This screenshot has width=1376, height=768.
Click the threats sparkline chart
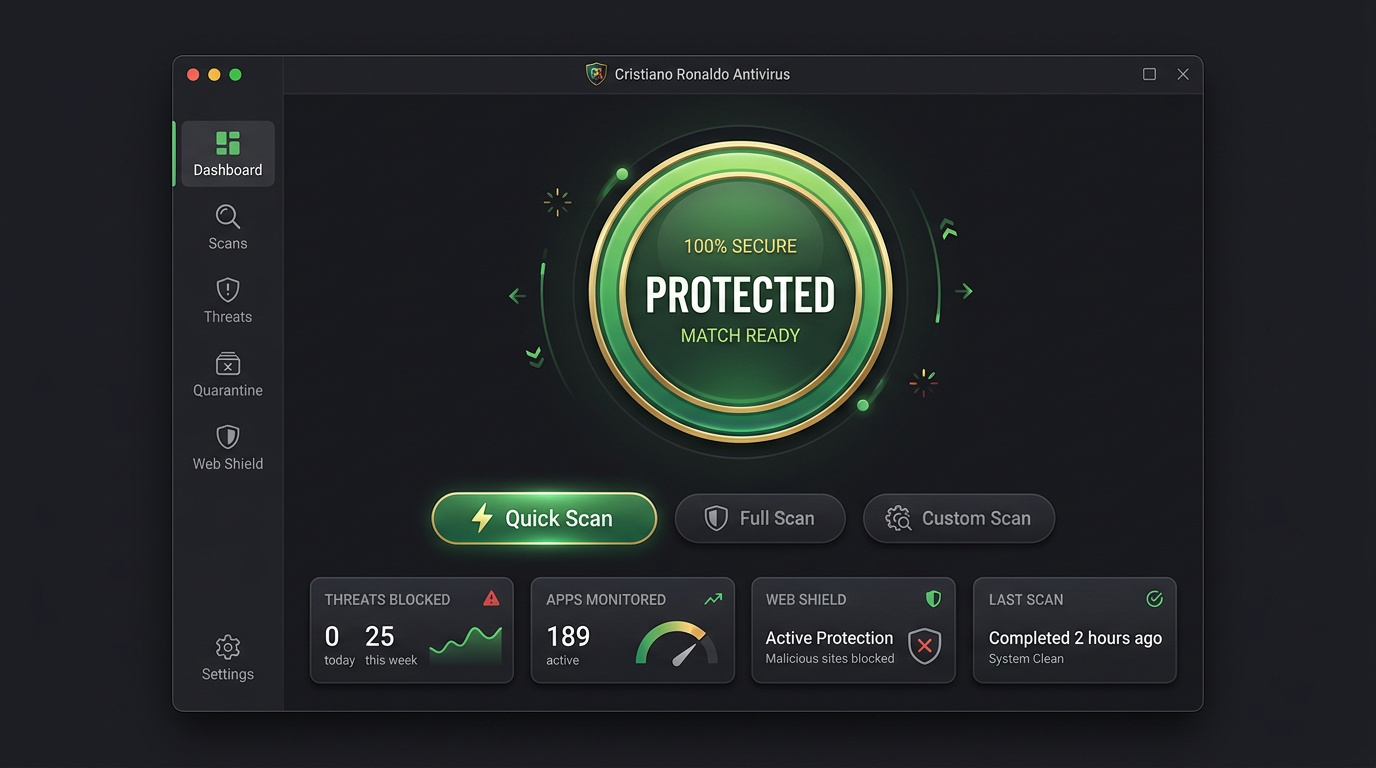(x=466, y=646)
